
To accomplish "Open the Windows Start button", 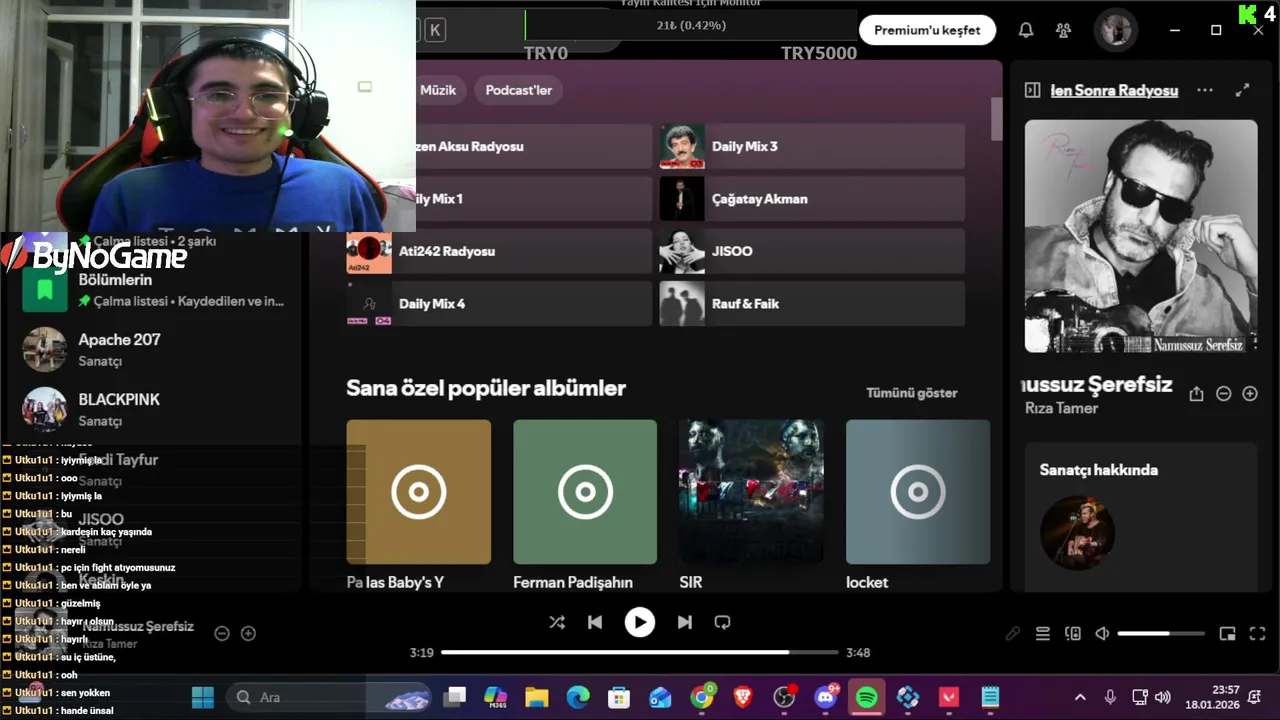I will pos(202,697).
